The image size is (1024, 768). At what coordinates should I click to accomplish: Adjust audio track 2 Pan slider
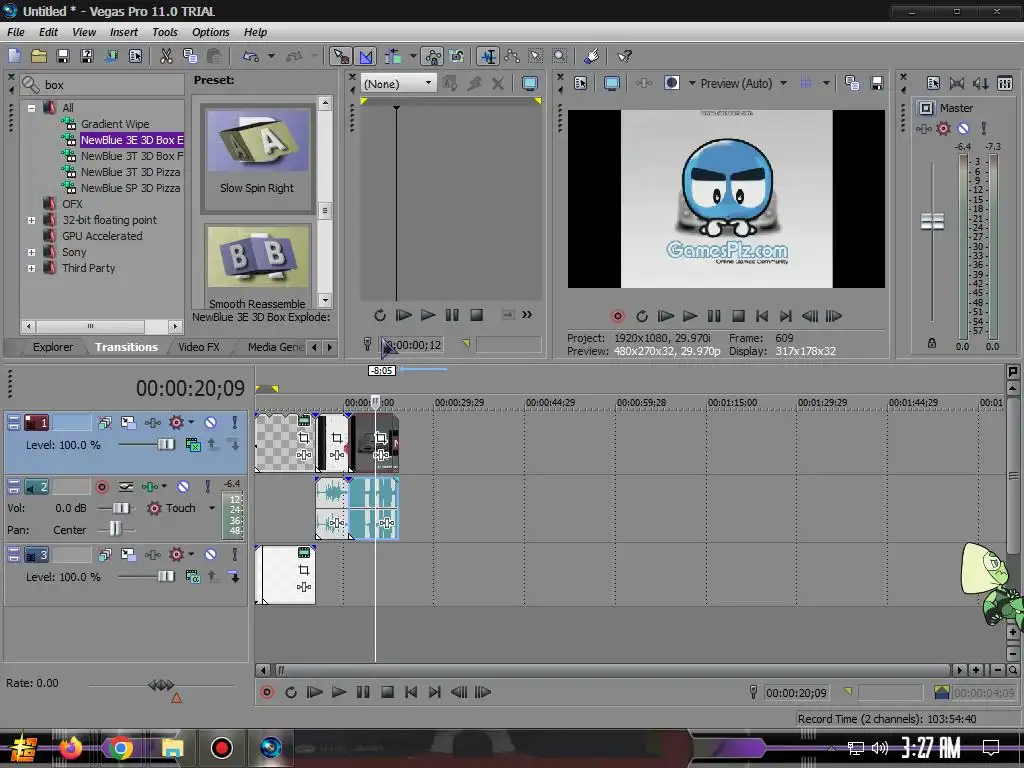tap(115, 529)
